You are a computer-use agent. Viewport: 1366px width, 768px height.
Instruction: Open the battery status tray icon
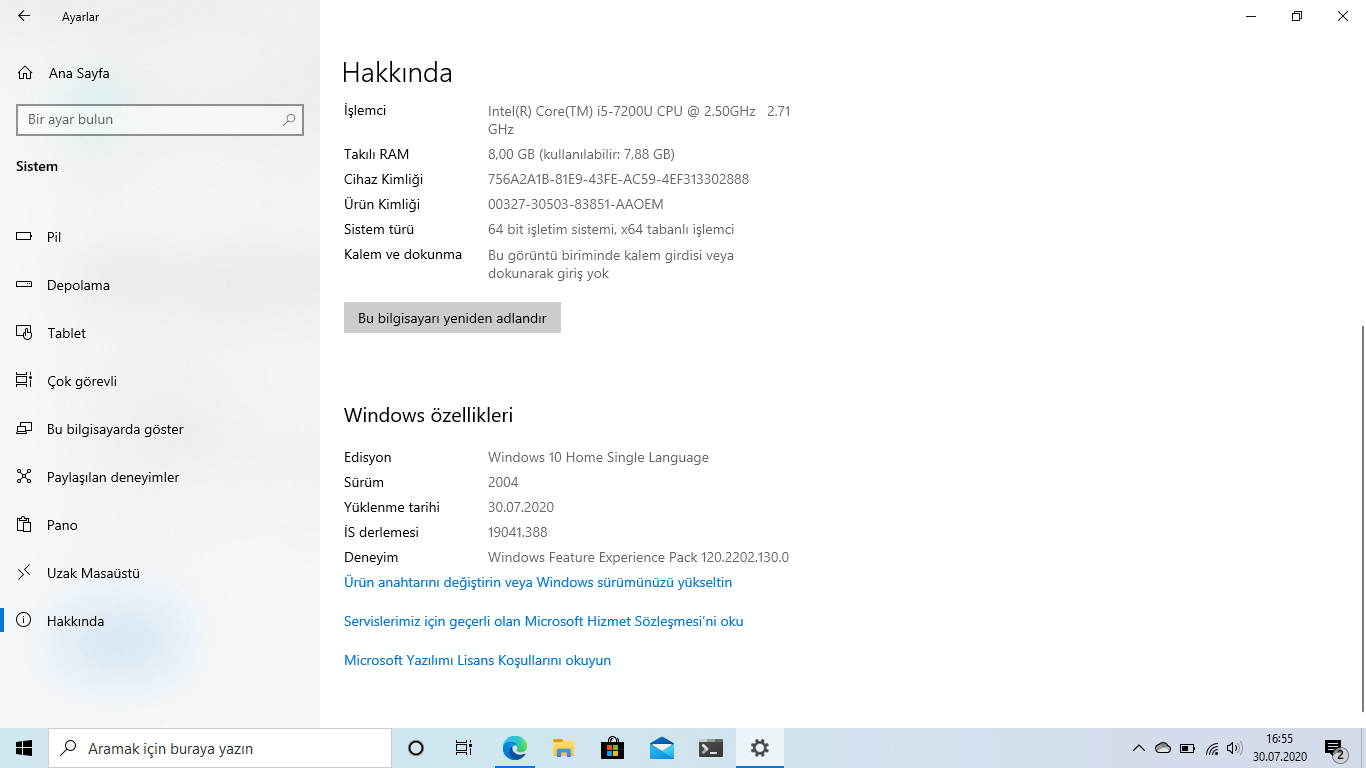pyautogui.click(x=1187, y=748)
